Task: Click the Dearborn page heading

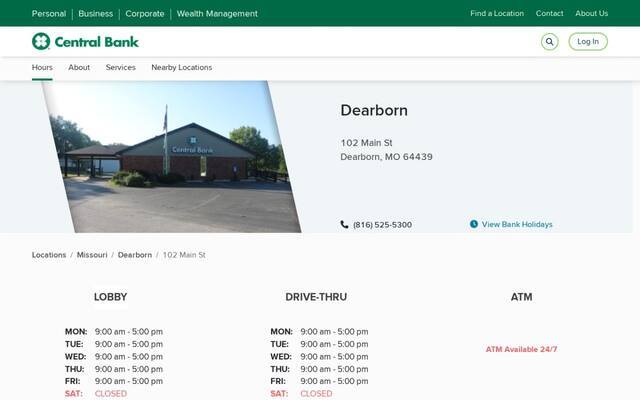Action: click(374, 110)
